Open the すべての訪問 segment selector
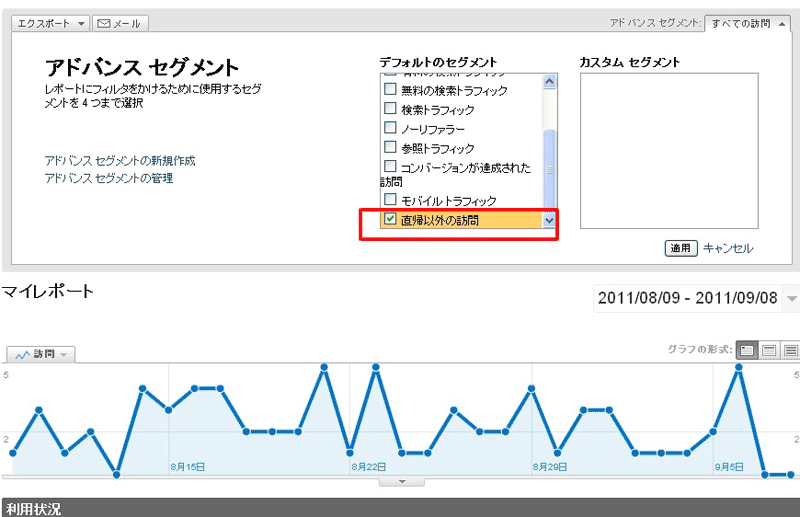Viewport: 800px width, 517px height. 747,23
